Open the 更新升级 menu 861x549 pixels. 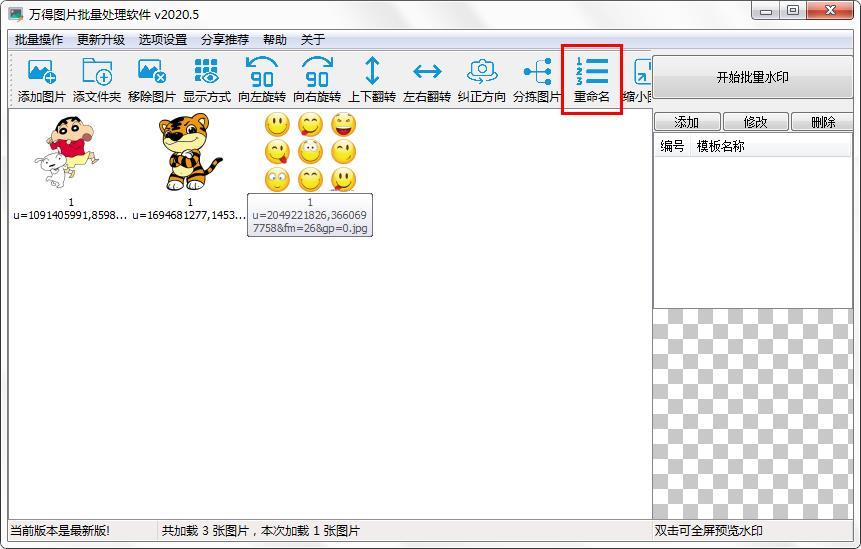(x=100, y=40)
